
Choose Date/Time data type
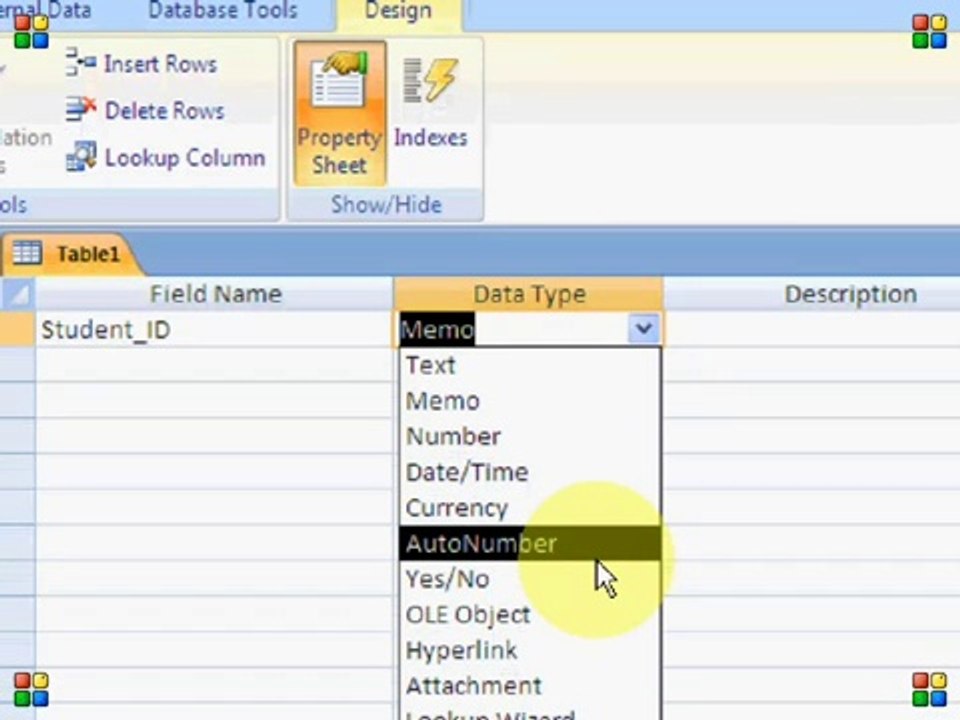[x=530, y=472]
